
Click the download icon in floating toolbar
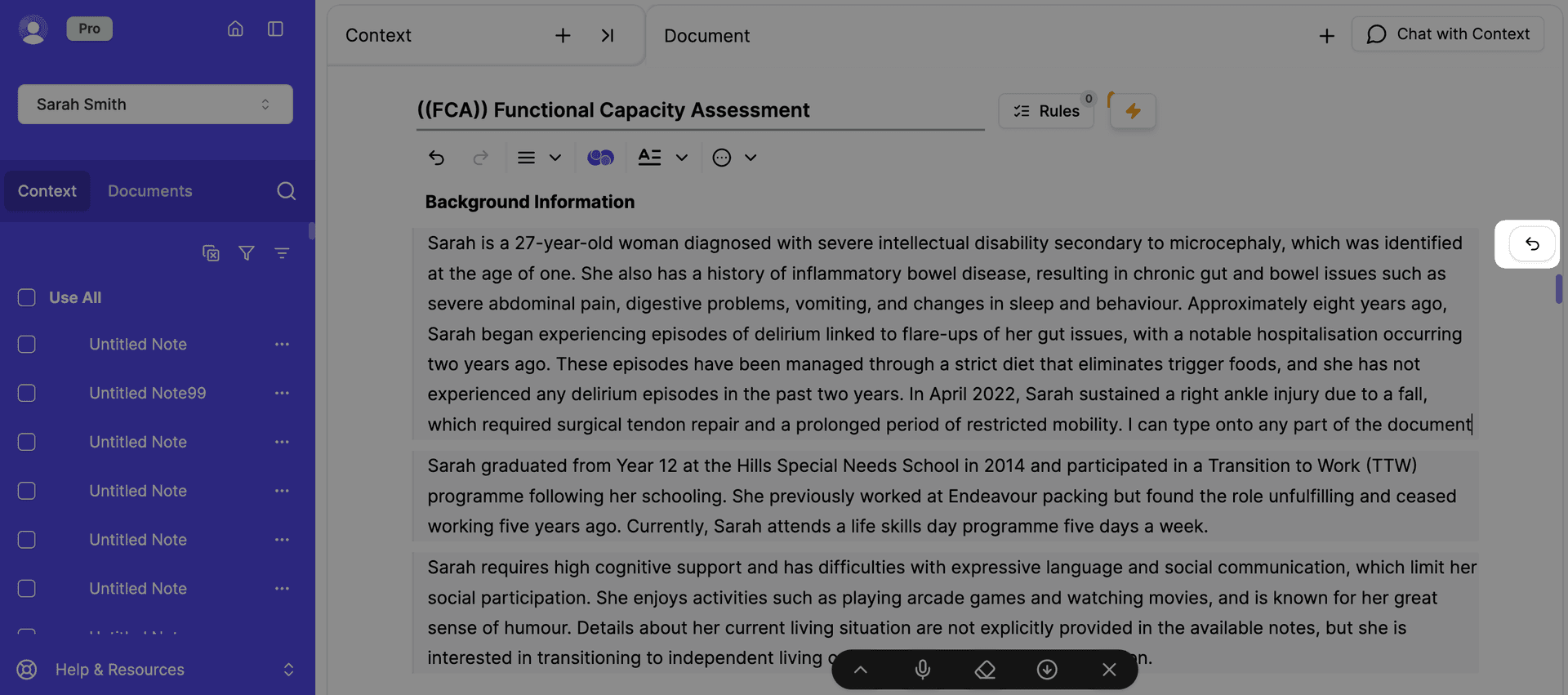[1047, 670]
